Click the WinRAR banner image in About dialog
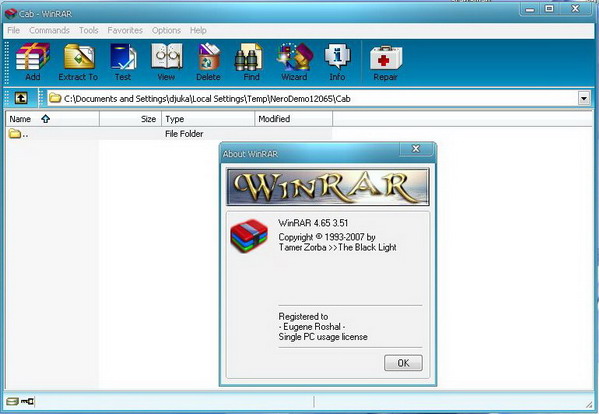This screenshot has height=414, width=599. point(328,187)
